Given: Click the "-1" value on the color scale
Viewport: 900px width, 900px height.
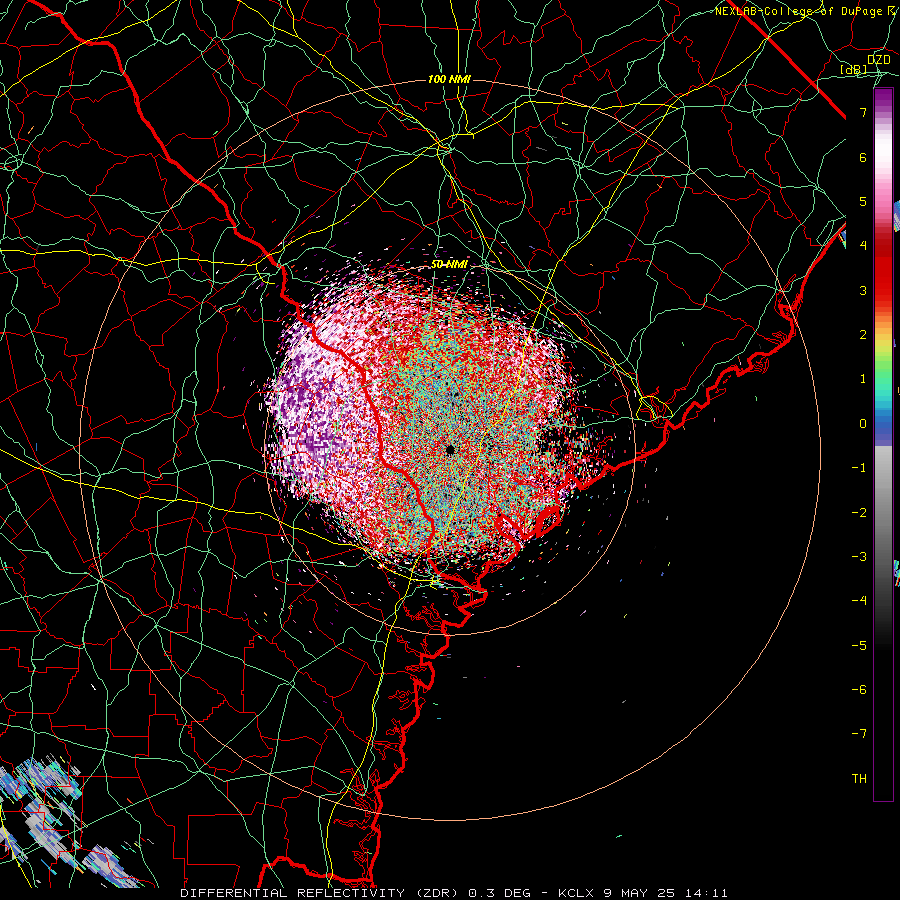Looking at the screenshot, I should tap(859, 468).
